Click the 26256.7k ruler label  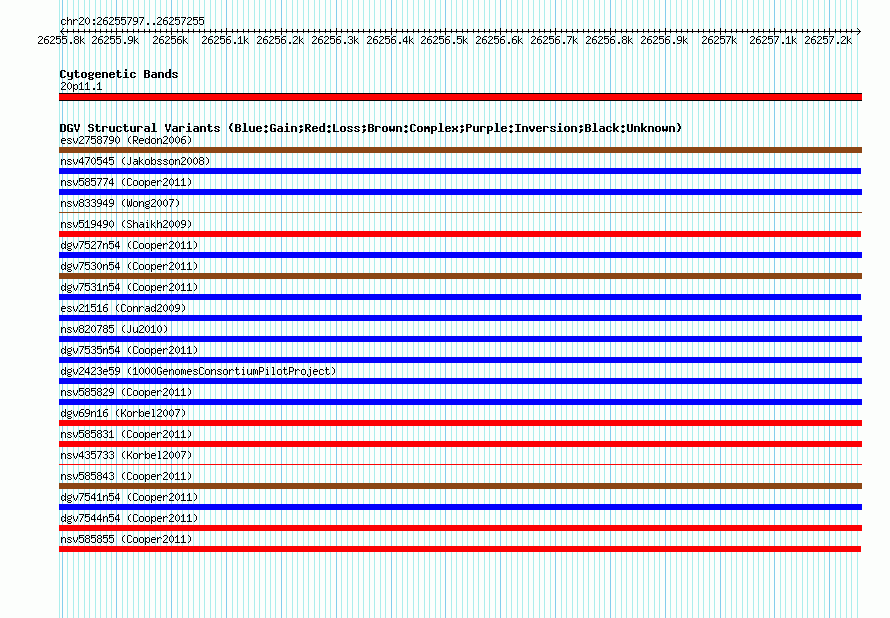click(555, 40)
